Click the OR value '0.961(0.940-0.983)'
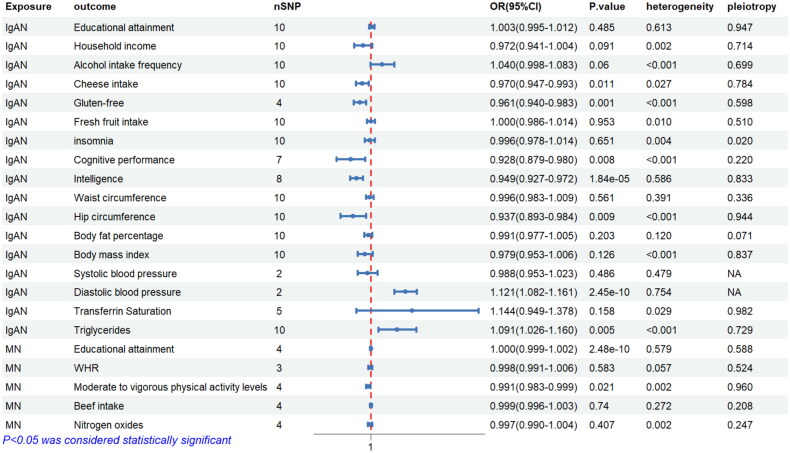This screenshot has height=453, width=790. pyautogui.click(x=534, y=103)
